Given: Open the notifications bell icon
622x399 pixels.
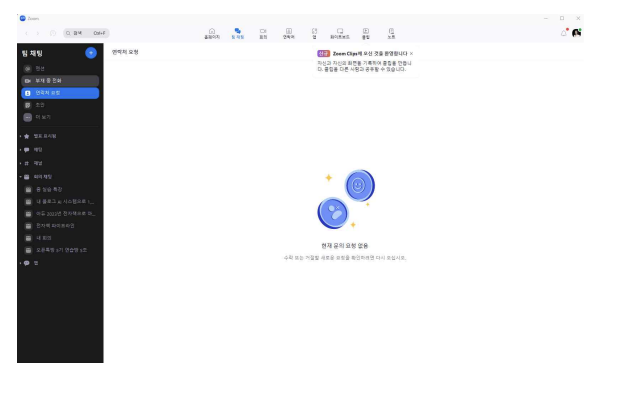Looking at the screenshot, I should [564, 33].
